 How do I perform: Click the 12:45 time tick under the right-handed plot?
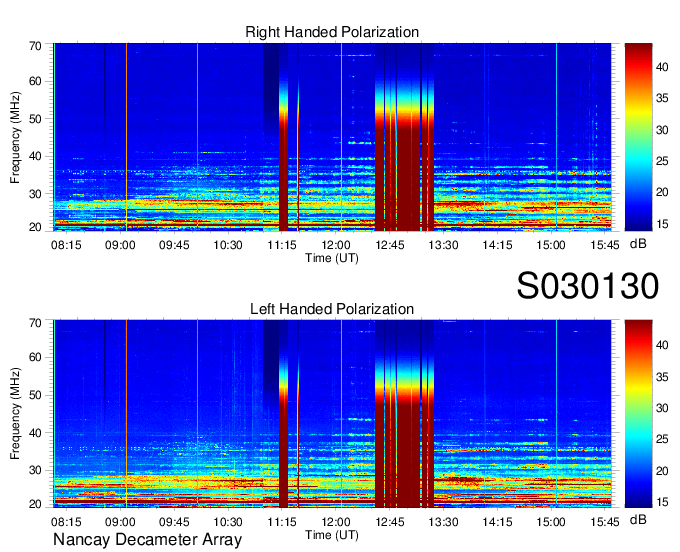tap(389, 245)
